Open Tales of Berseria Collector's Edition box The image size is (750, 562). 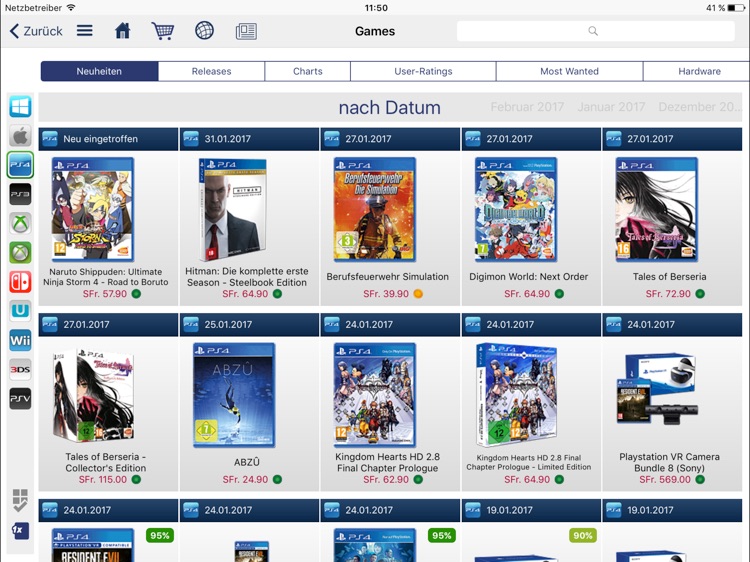click(x=94, y=395)
